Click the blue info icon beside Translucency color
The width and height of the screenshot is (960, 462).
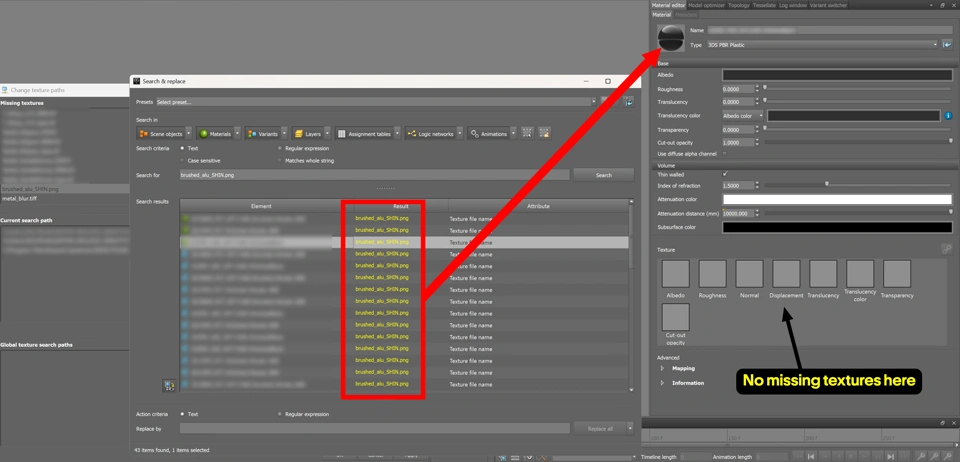pos(948,116)
